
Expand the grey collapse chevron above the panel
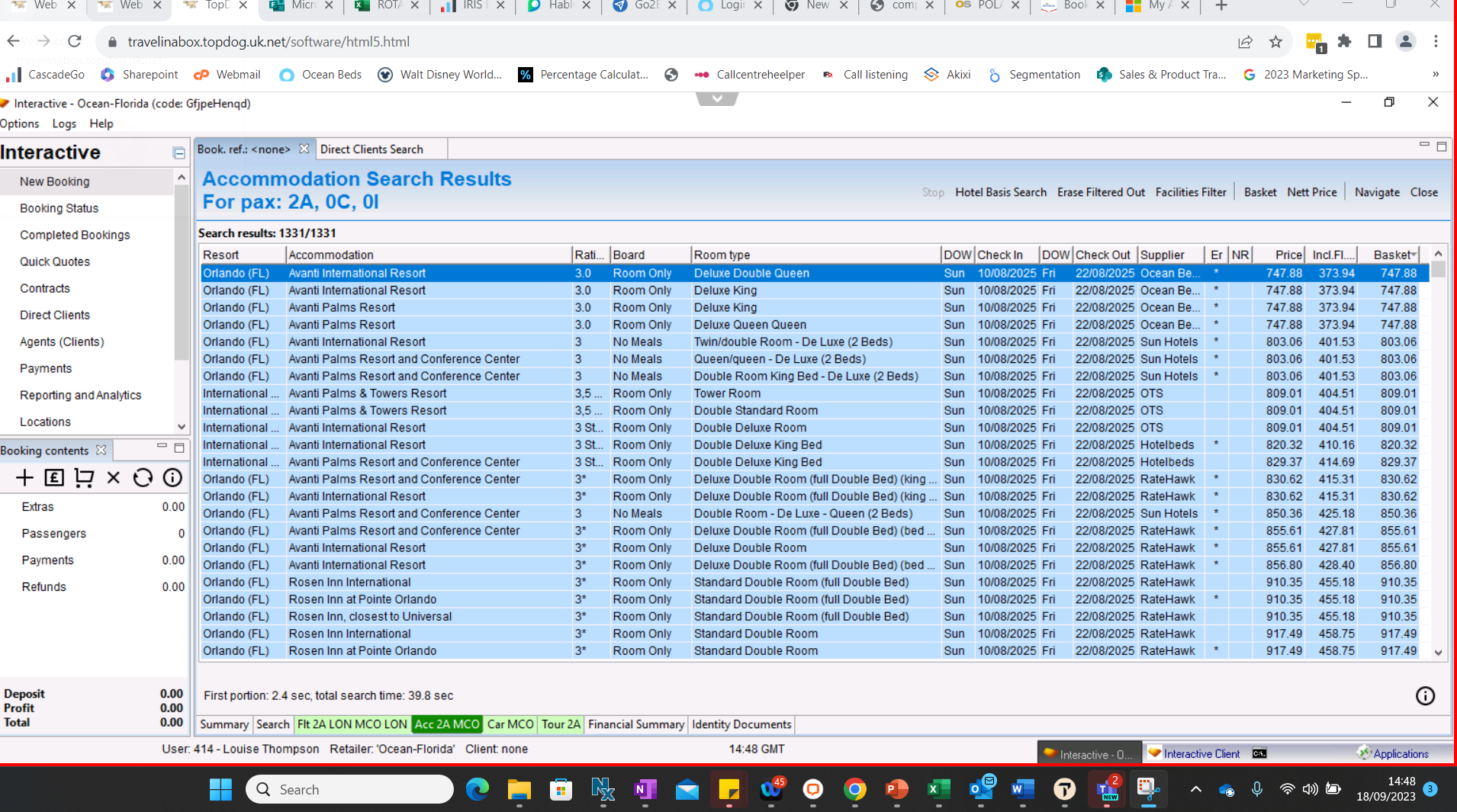coord(717,98)
